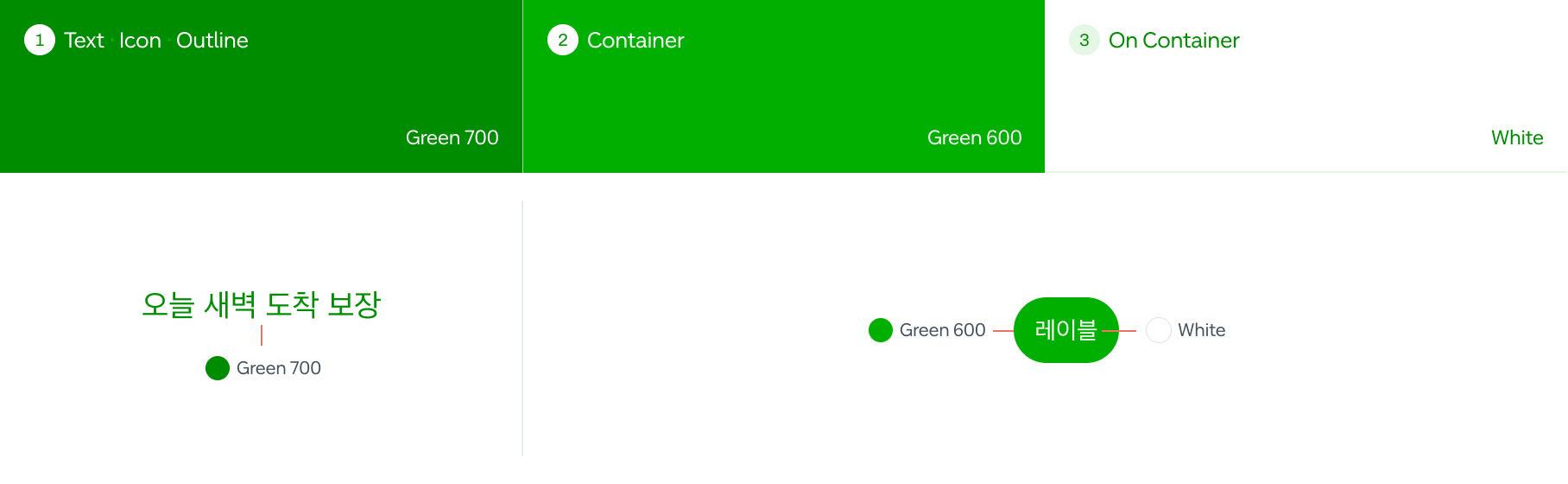The width and height of the screenshot is (1568, 484).
Task: Click White text right of 레이블 button
Action: (1201, 330)
